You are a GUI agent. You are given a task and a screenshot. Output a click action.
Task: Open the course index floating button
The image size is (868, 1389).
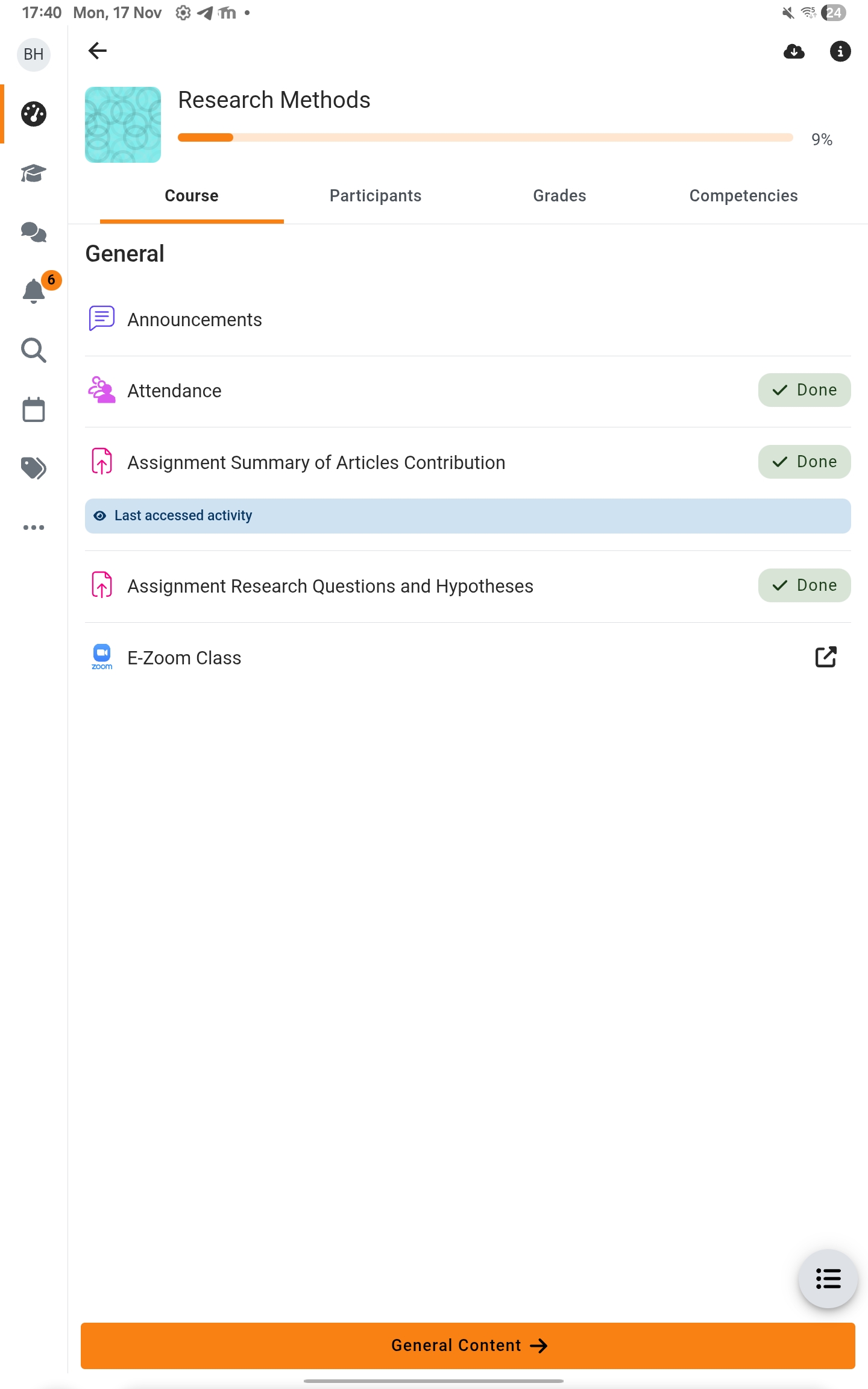point(828,1278)
